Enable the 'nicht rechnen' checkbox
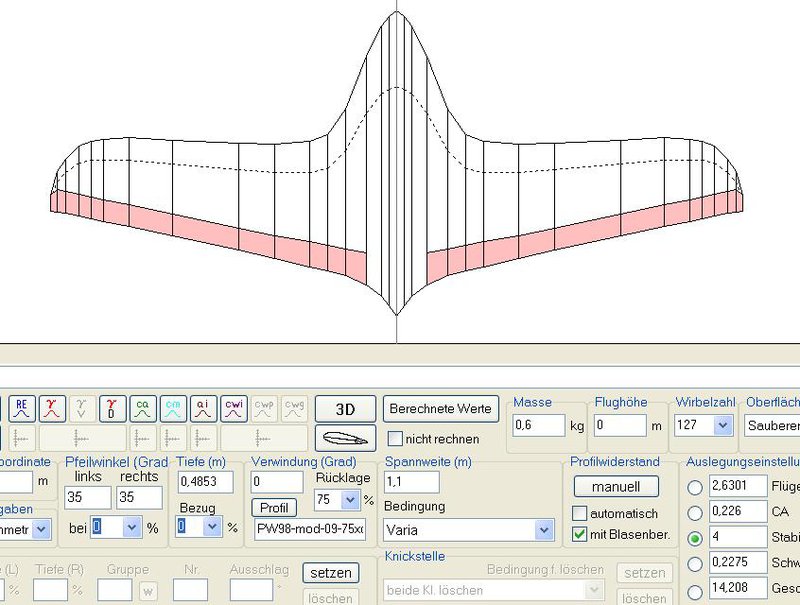The width and height of the screenshot is (800, 605). (395, 439)
